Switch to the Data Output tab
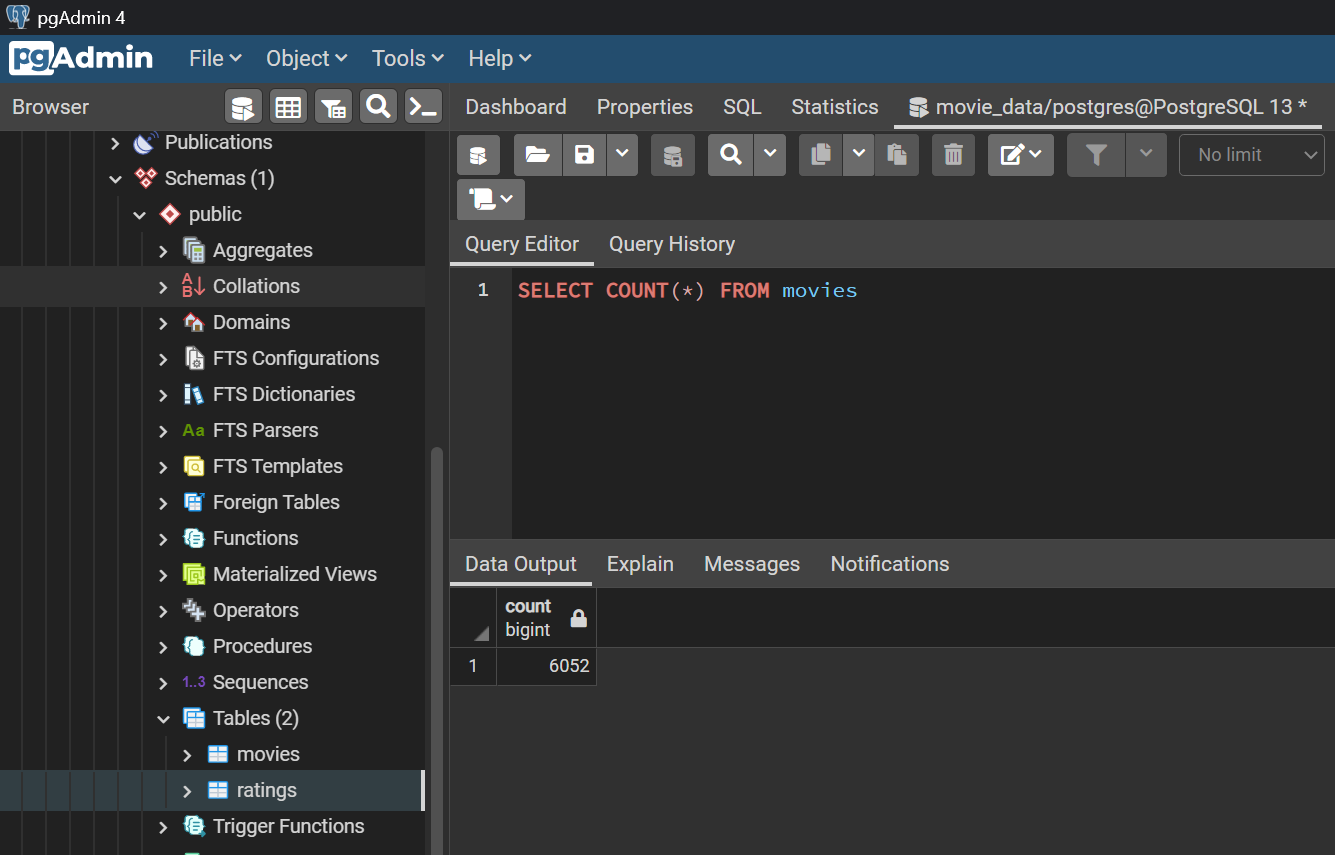 tap(521, 564)
